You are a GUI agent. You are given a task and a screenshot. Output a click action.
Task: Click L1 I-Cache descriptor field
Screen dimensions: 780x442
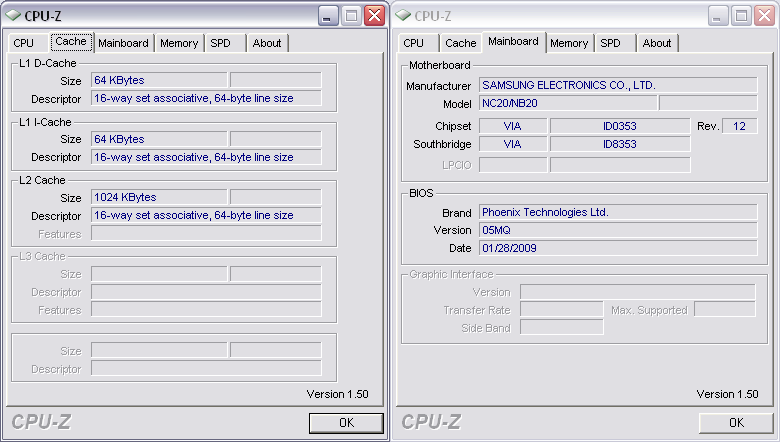(206, 157)
